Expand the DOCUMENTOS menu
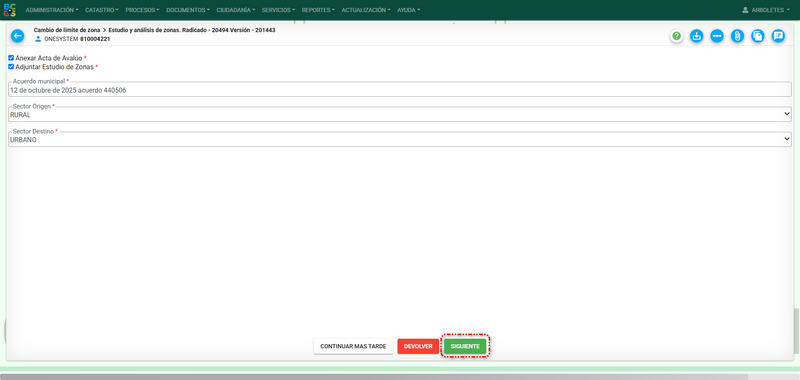The image size is (800, 380). coord(188,10)
